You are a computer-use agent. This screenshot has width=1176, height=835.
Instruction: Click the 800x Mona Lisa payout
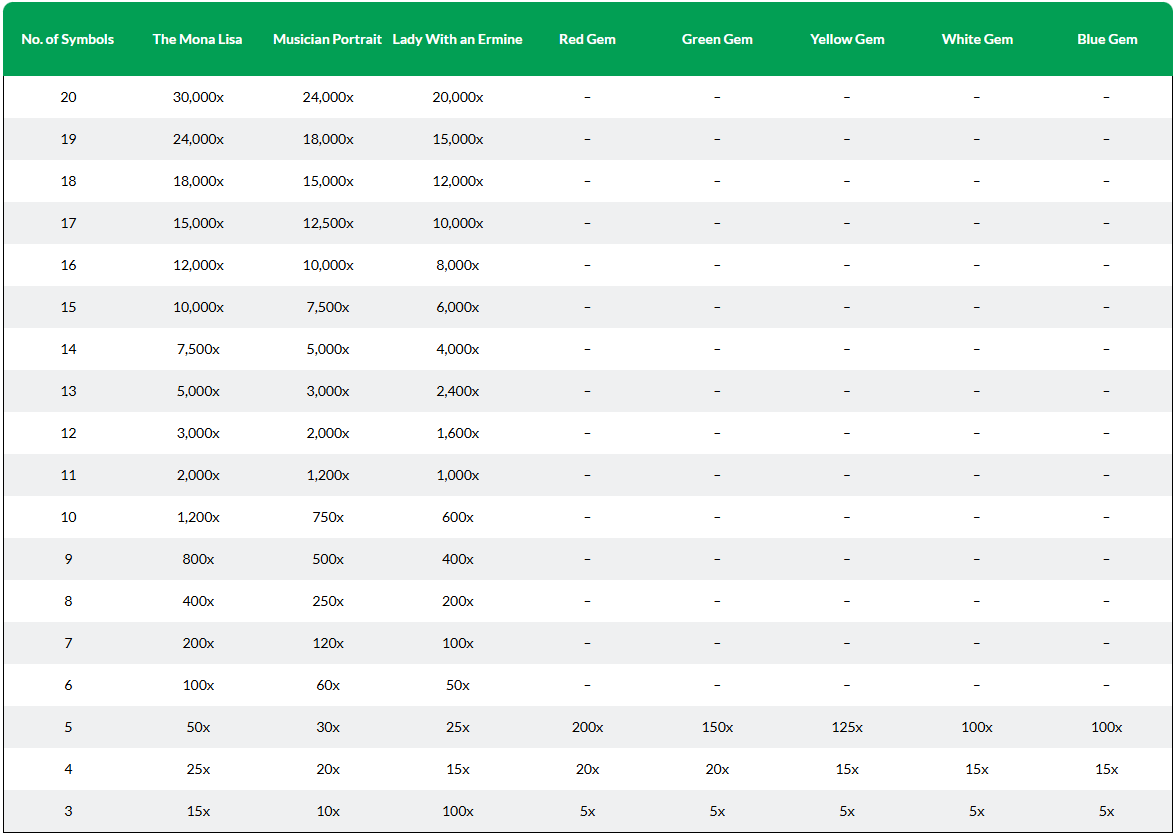point(198,560)
